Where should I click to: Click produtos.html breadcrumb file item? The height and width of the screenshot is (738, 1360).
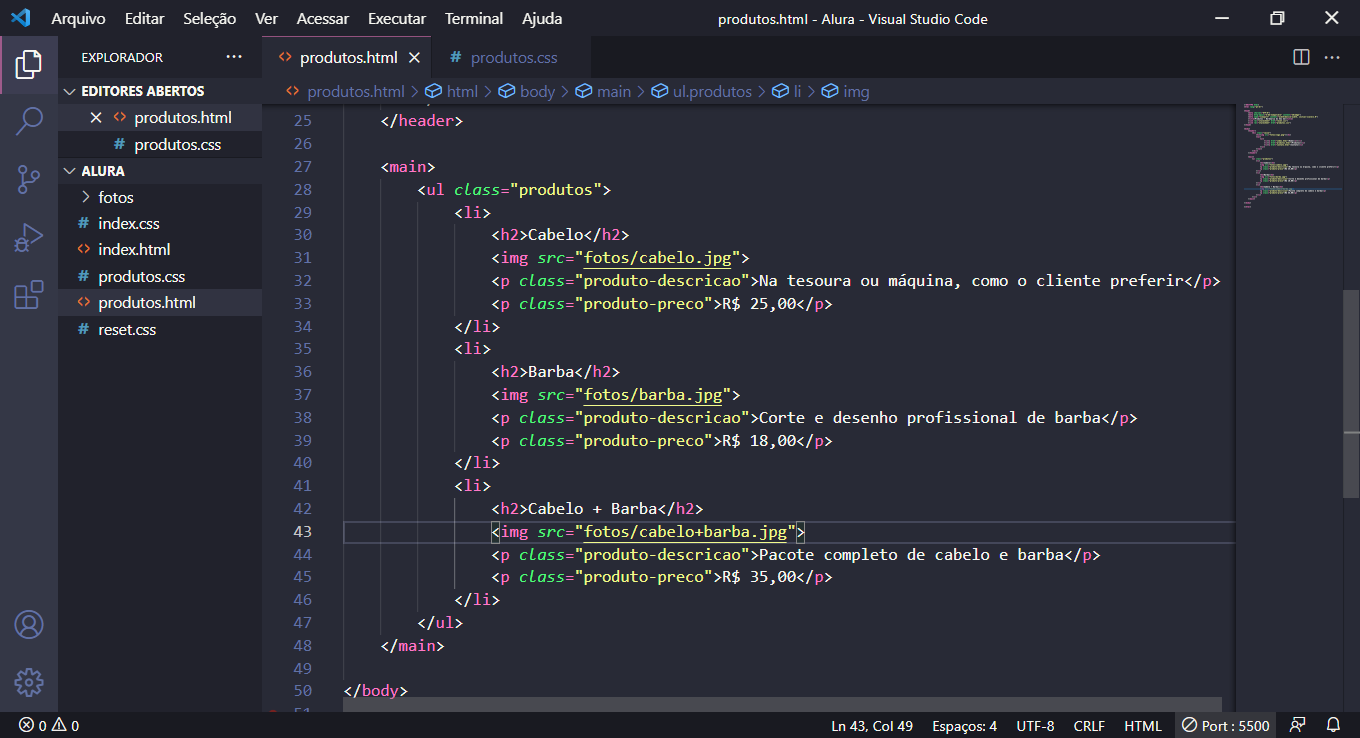[x=345, y=91]
